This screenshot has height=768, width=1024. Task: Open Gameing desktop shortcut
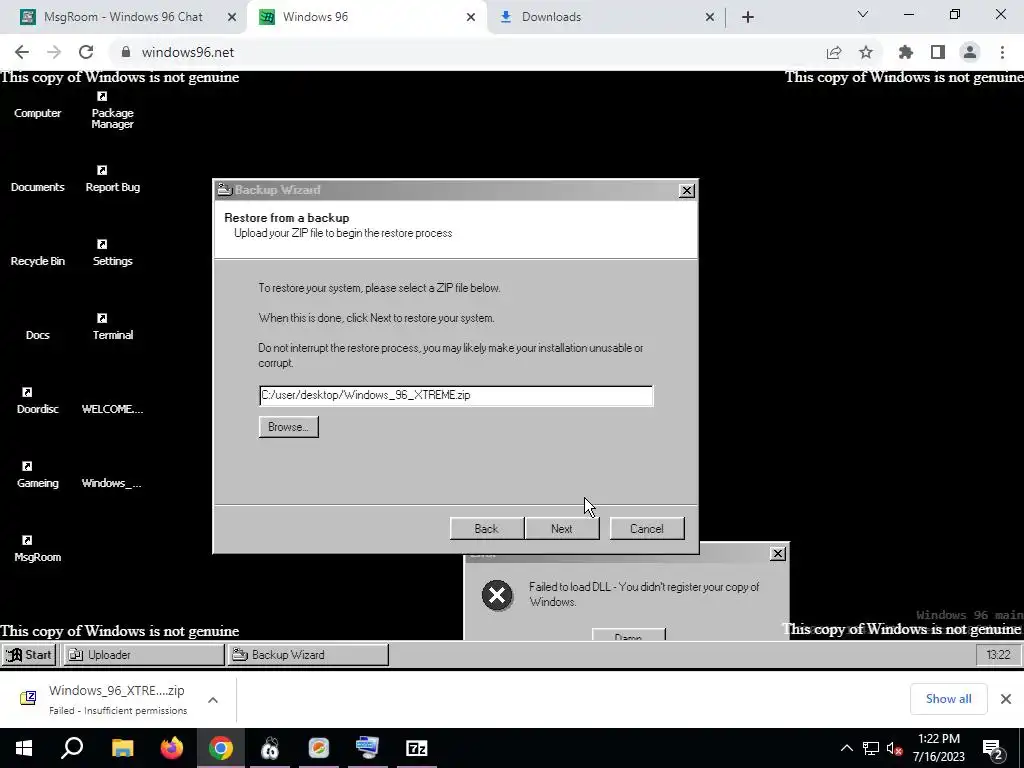point(37,475)
